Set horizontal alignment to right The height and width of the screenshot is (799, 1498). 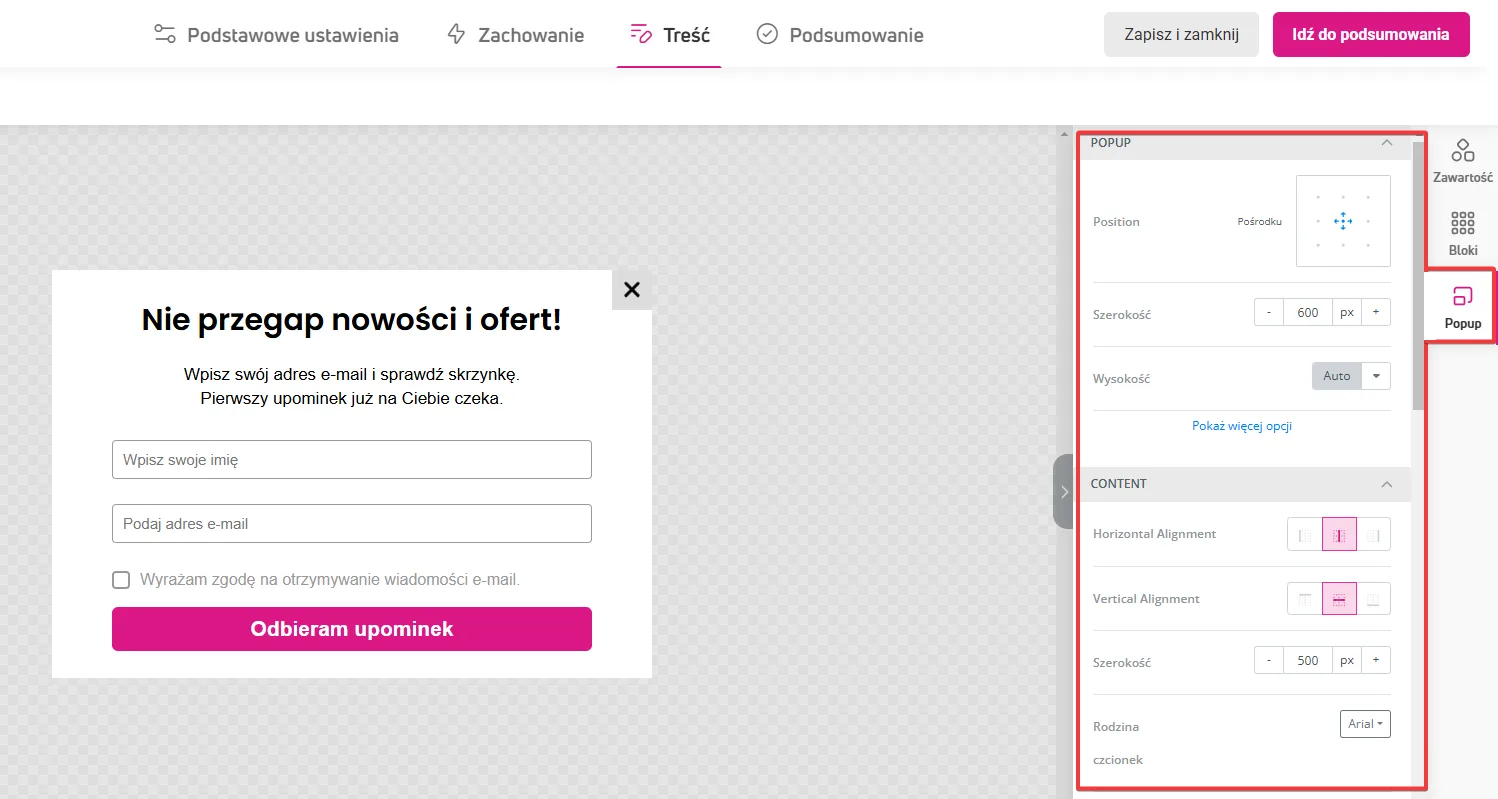pos(1373,535)
